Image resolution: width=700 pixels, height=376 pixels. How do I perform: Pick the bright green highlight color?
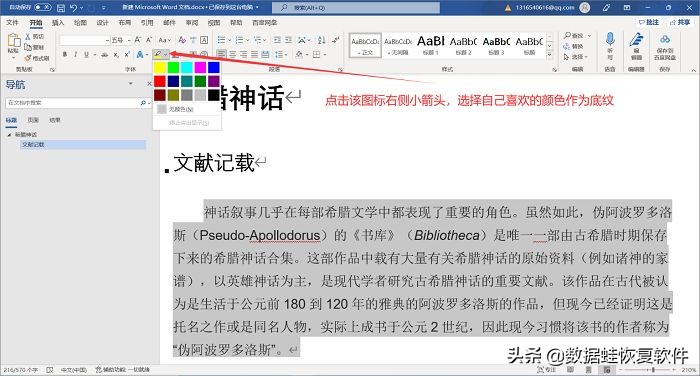(x=173, y=67)
